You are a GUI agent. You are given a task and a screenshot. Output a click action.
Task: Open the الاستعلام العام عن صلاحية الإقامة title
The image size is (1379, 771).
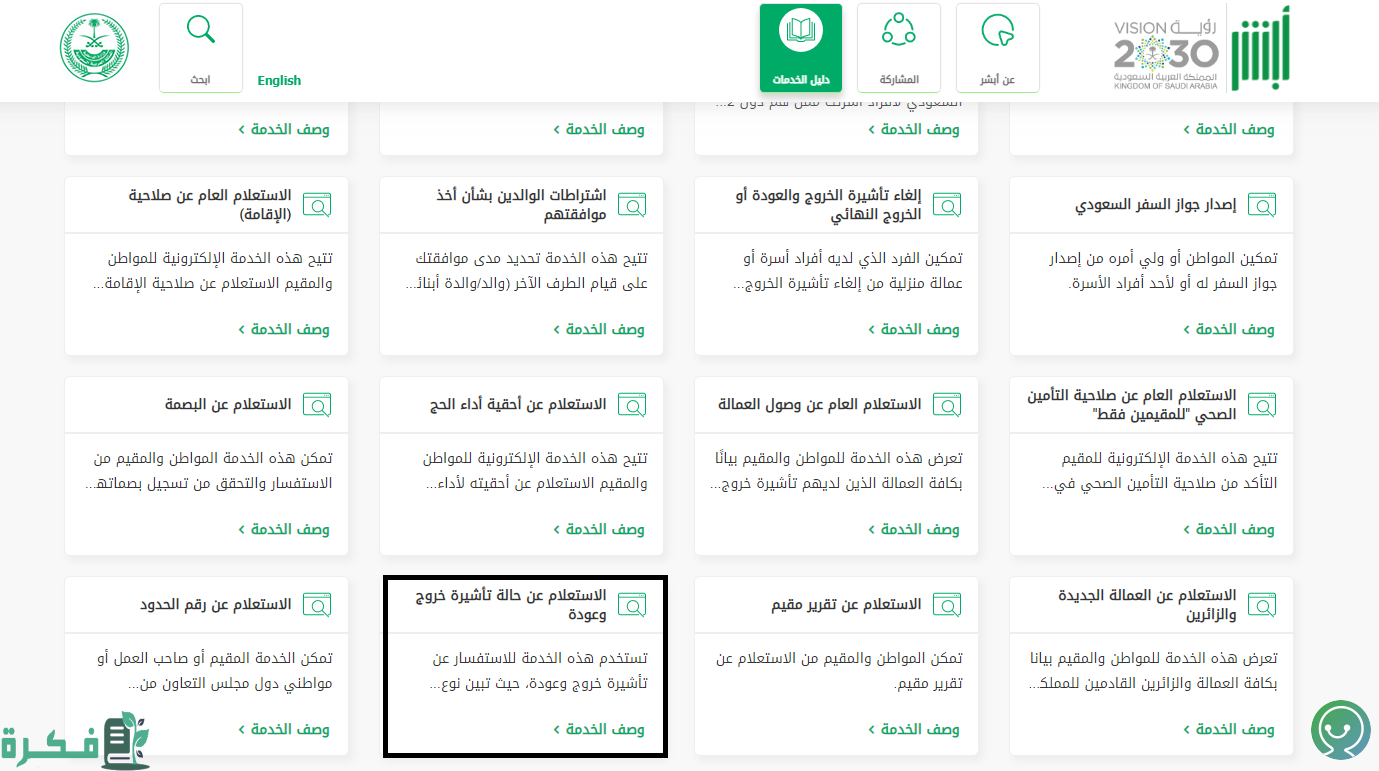pos(210,205)
